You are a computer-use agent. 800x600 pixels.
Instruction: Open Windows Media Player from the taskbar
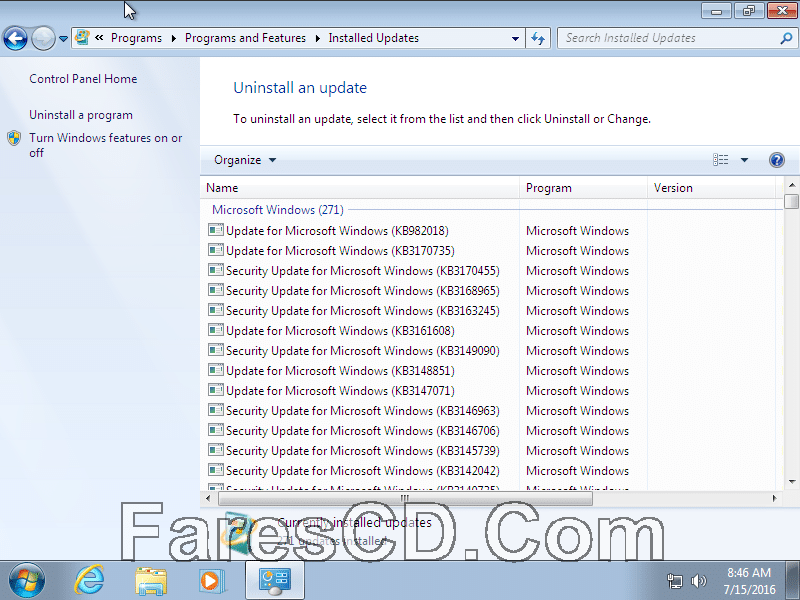coord(211,581)
